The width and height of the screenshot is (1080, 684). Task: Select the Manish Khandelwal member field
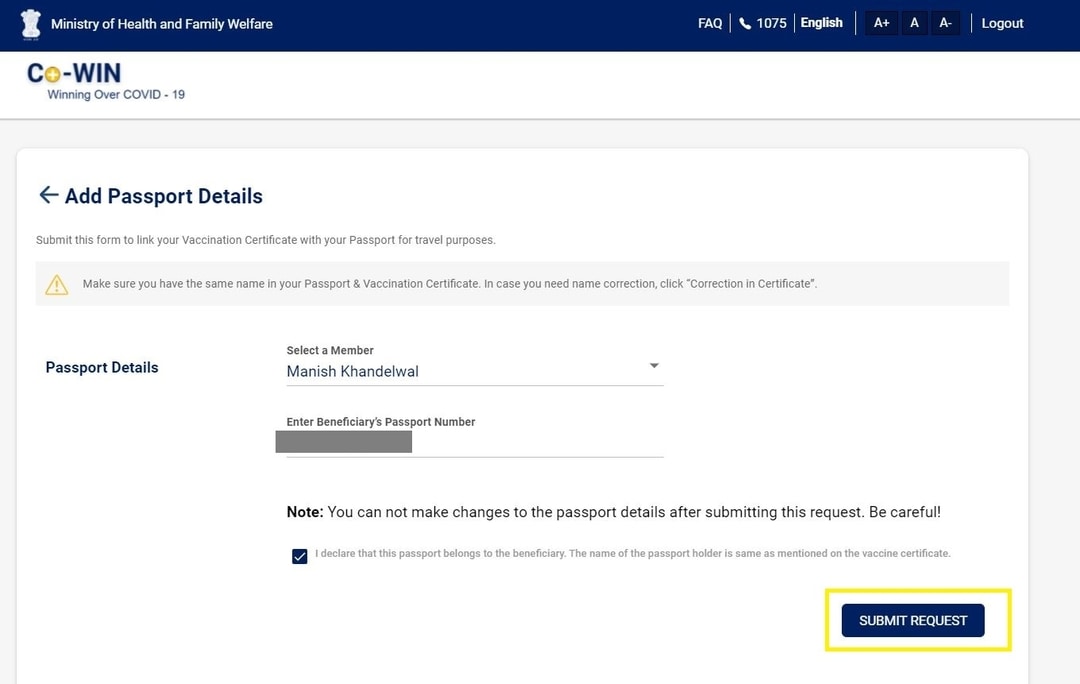pos(475,371)
